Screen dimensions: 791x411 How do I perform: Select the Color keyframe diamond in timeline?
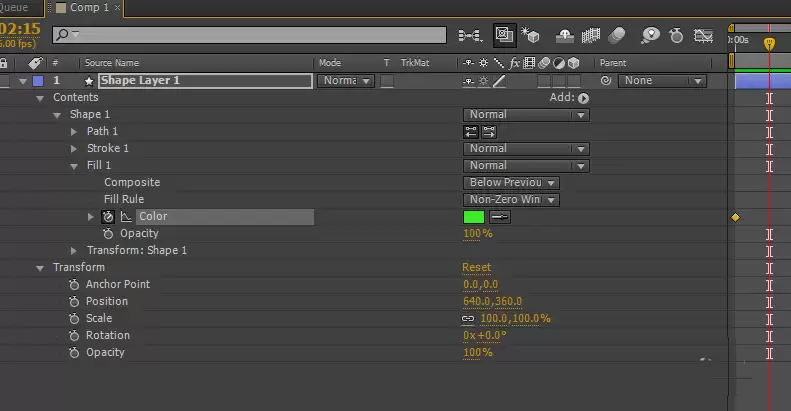click(x=736, y=217)
